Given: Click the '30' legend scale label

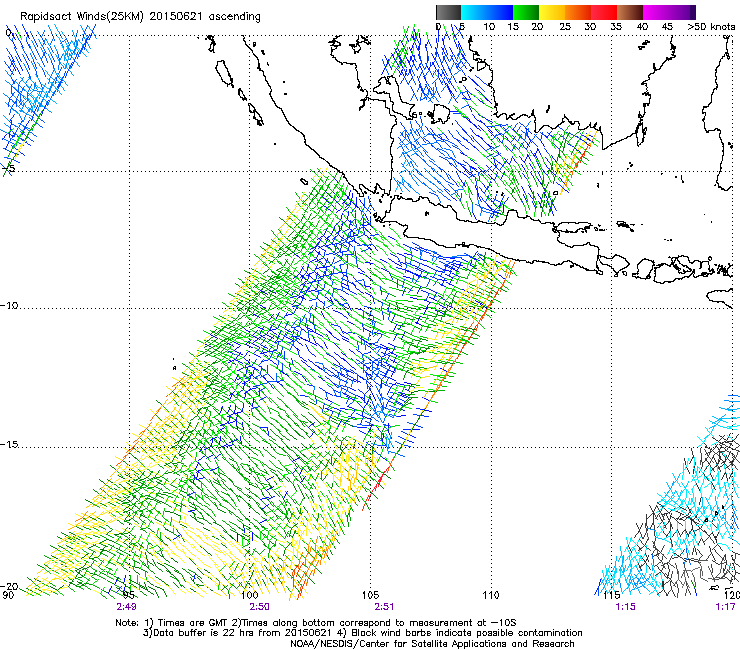Looking at the screenshot, I should click(590, 27).
